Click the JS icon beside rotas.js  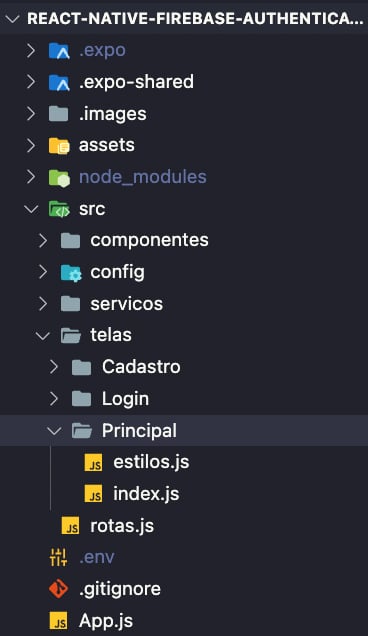point(70,526)
